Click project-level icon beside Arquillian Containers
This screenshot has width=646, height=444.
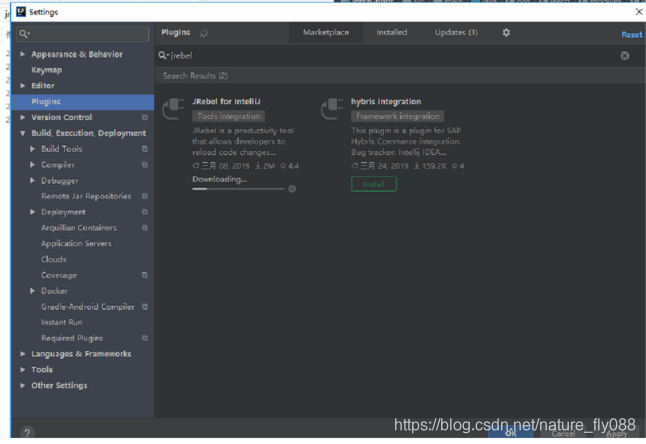click(x=145, y=227)
